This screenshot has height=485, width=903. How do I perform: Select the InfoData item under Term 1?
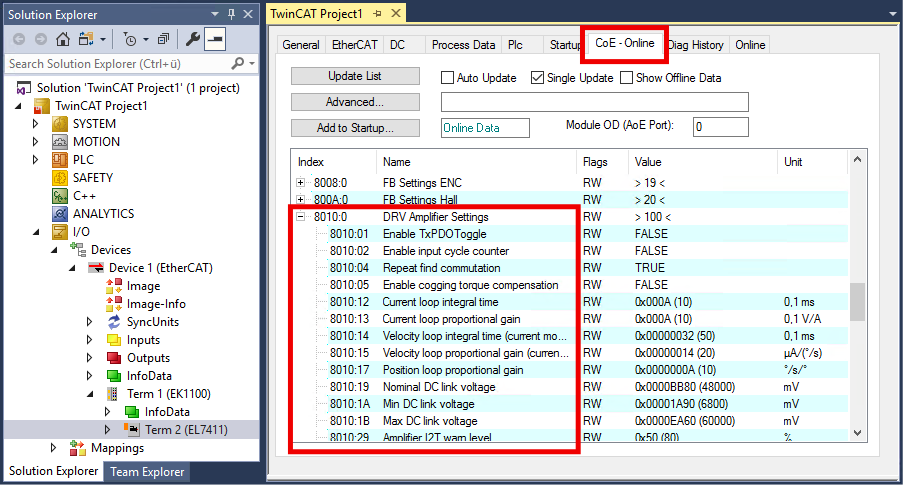[167, 412]
